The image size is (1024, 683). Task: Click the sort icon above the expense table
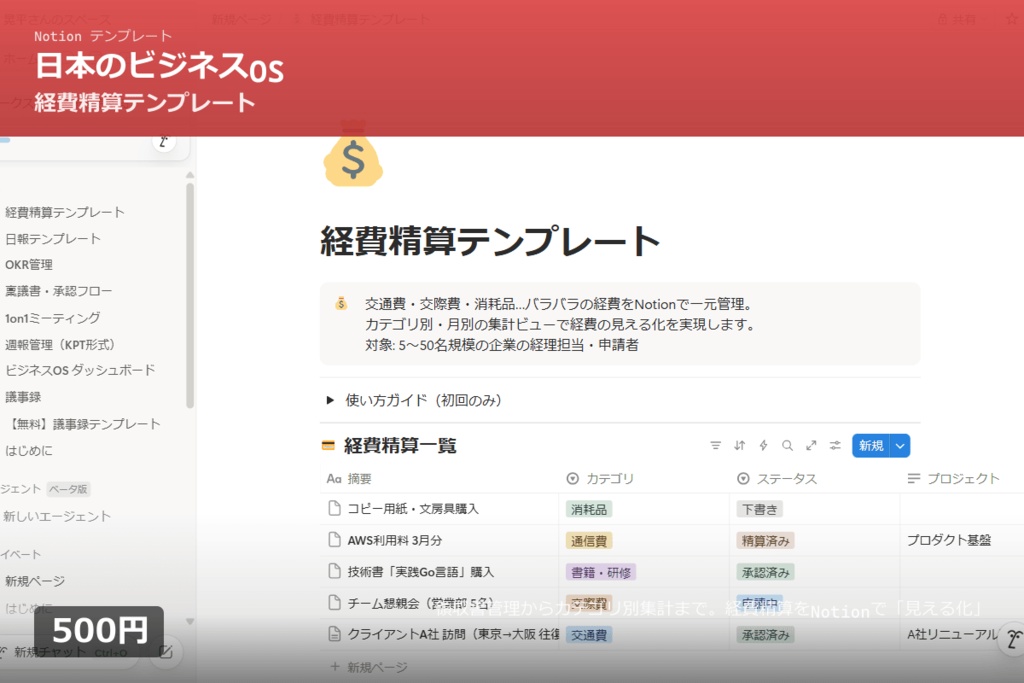click(x=737, y=445)
